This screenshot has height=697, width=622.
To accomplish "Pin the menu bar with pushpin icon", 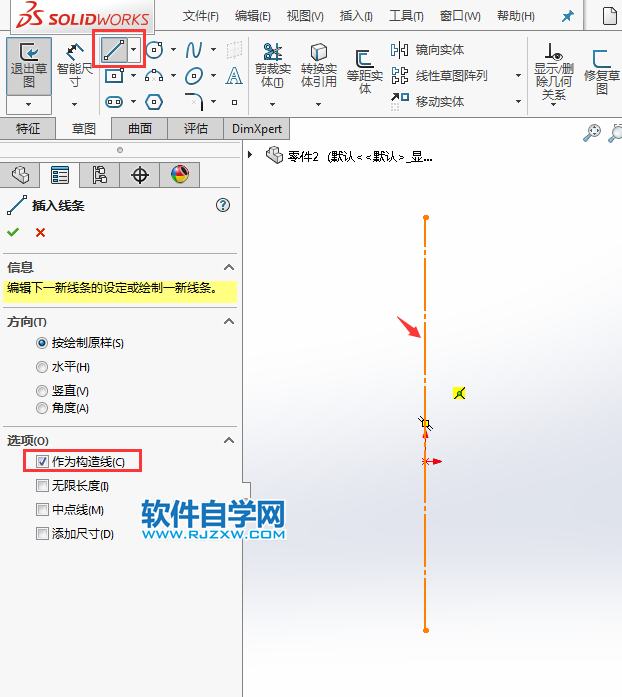I will [x=568, y=16].
